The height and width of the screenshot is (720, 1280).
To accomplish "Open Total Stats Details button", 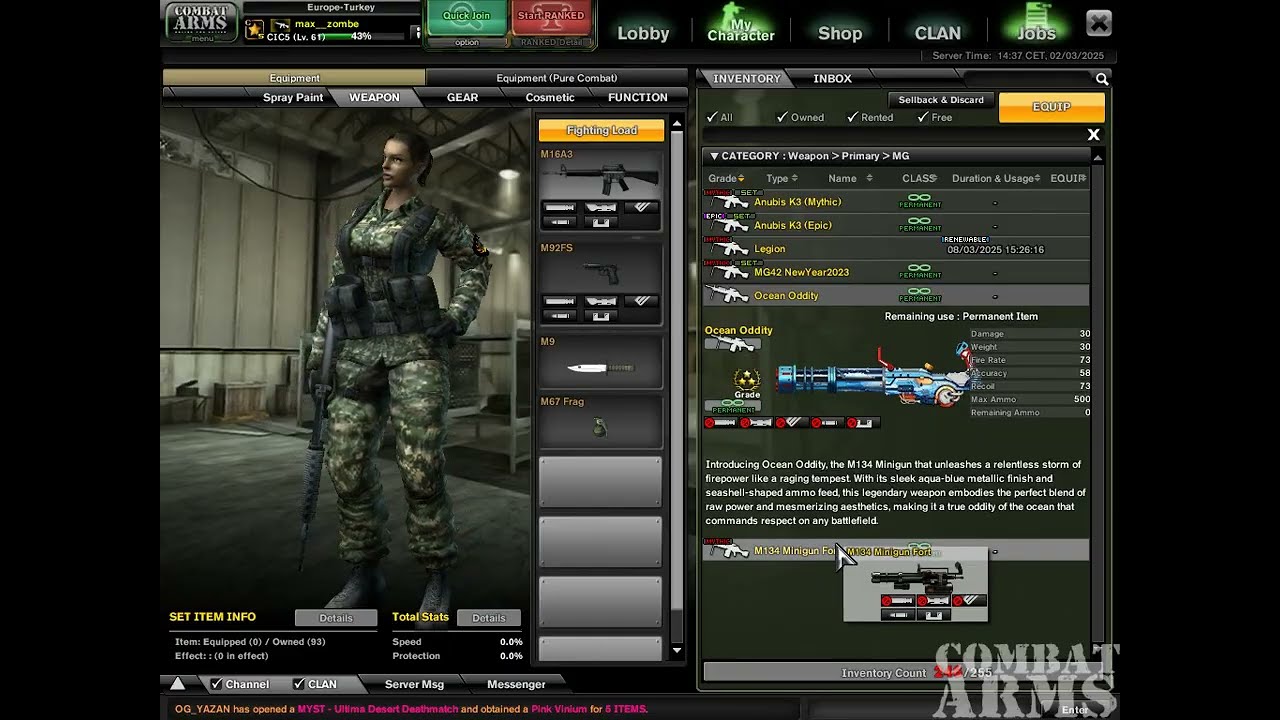I will click(x=488, y=618).
